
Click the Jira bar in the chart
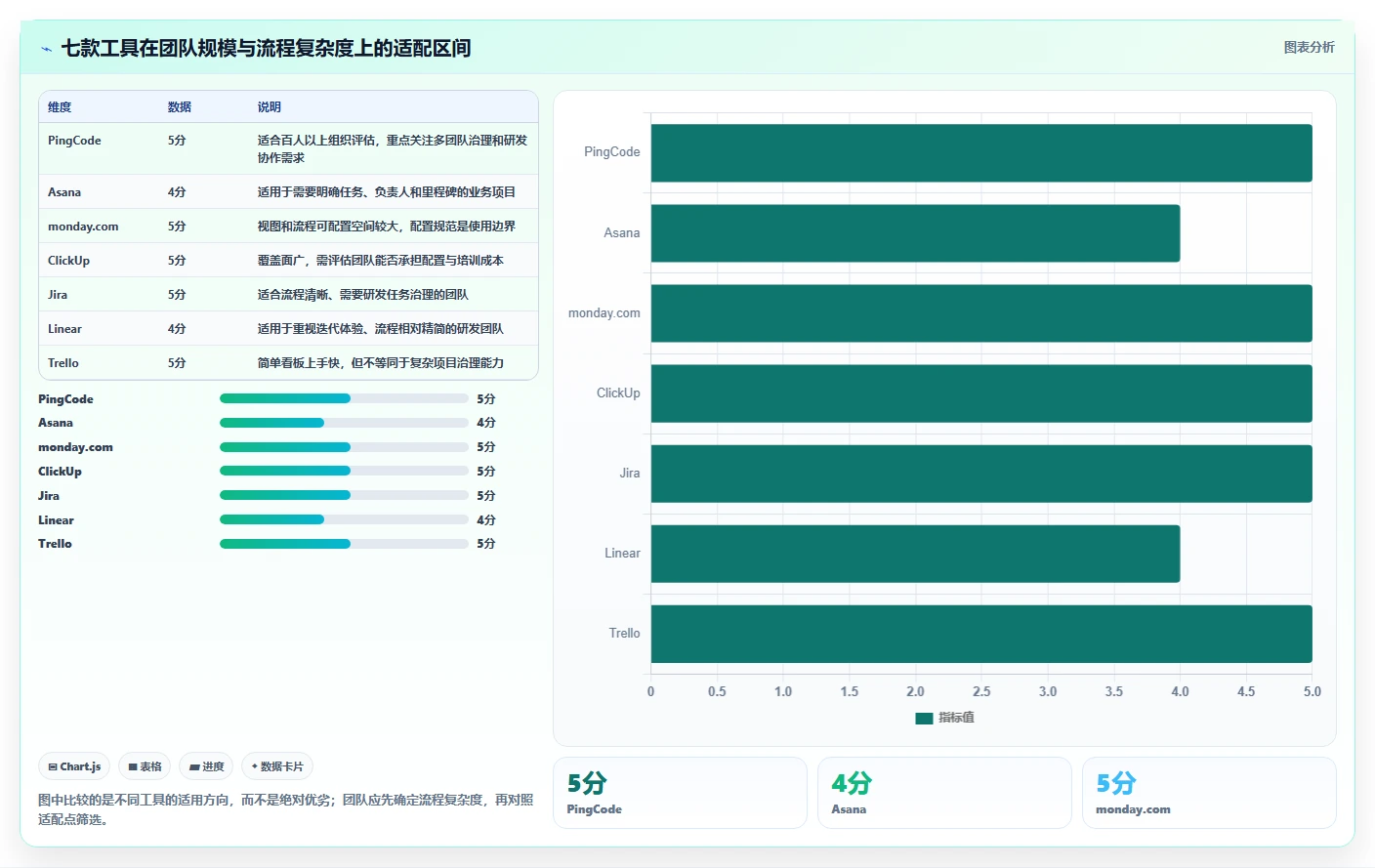pos(981,474)
